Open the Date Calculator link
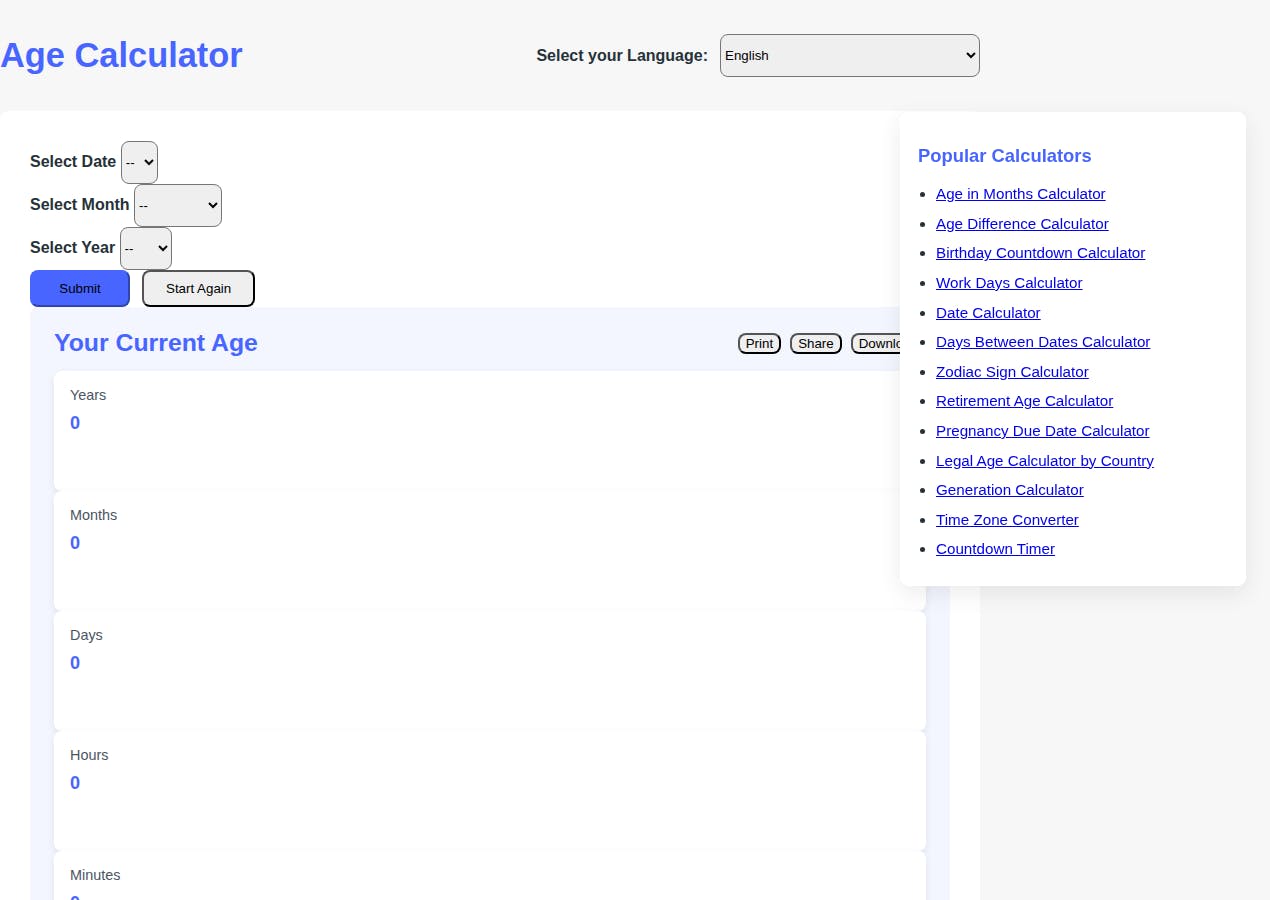Image resolution: width=1270 pixels, height=900 pixels. 988,313
